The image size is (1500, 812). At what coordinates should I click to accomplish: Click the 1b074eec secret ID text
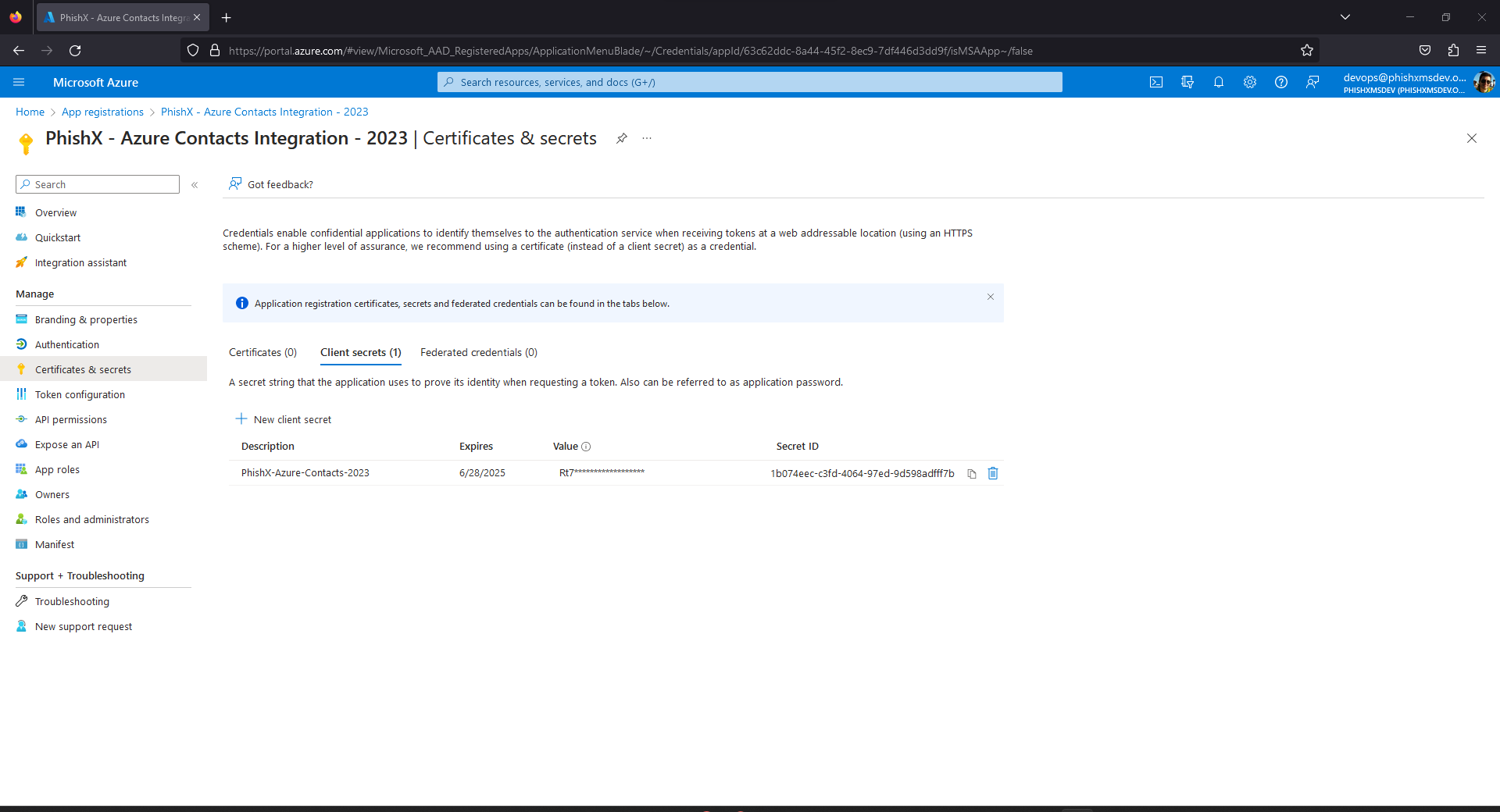[x=862, y=474]
